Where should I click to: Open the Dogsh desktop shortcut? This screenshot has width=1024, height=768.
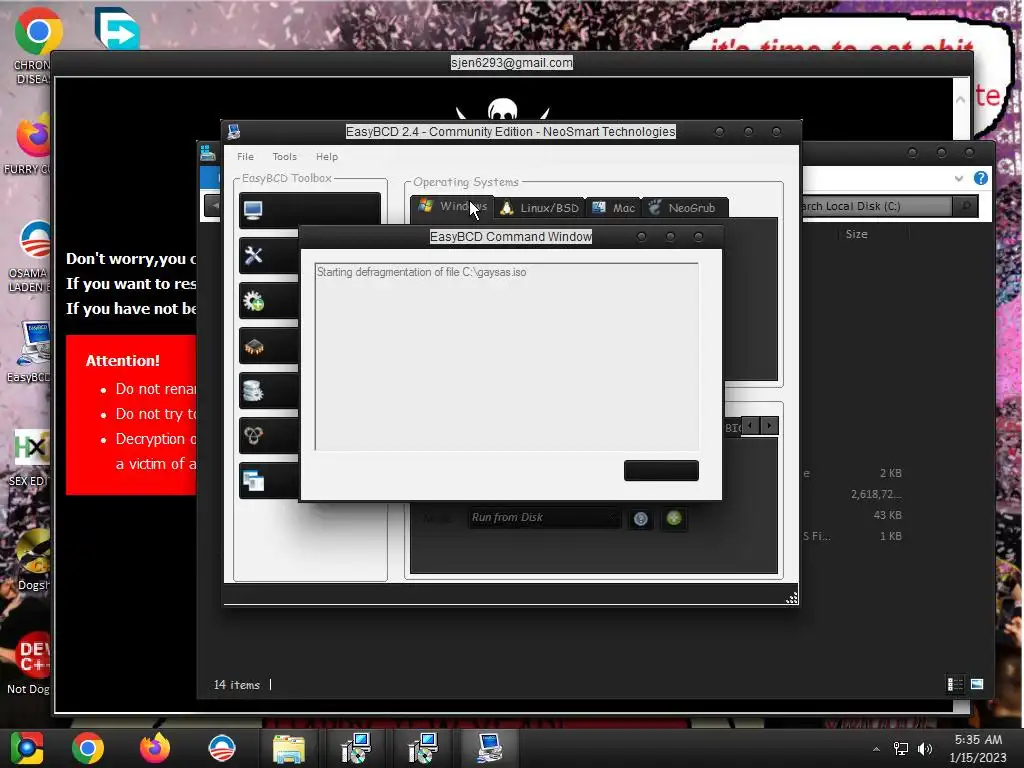(33, 559)
